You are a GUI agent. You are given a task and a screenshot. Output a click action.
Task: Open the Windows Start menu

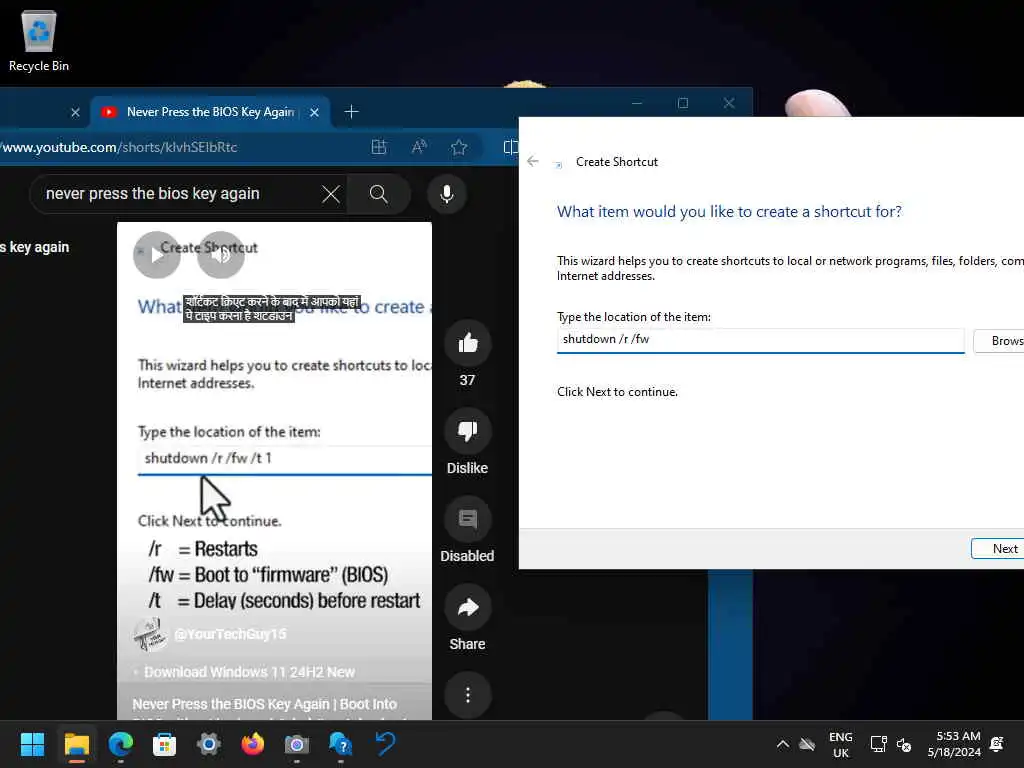coord(33,744)
